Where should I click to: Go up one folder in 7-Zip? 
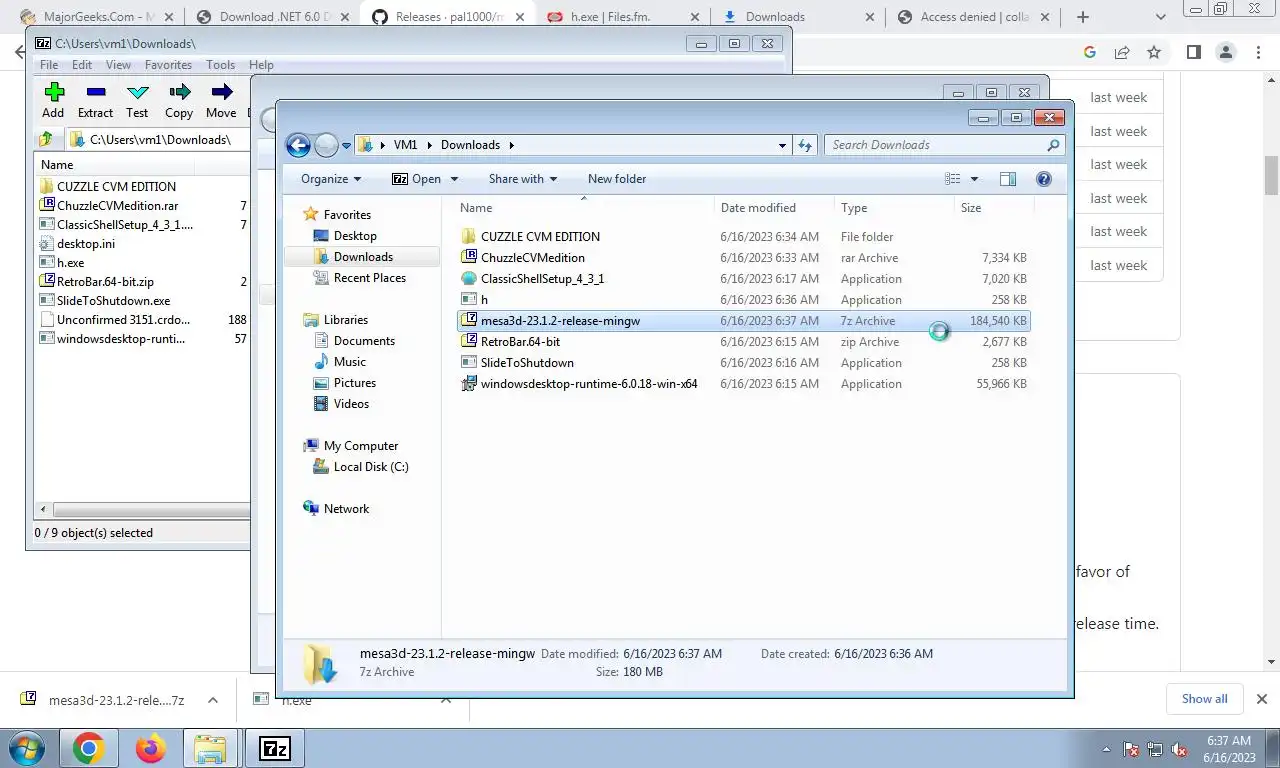coord(46,140)
